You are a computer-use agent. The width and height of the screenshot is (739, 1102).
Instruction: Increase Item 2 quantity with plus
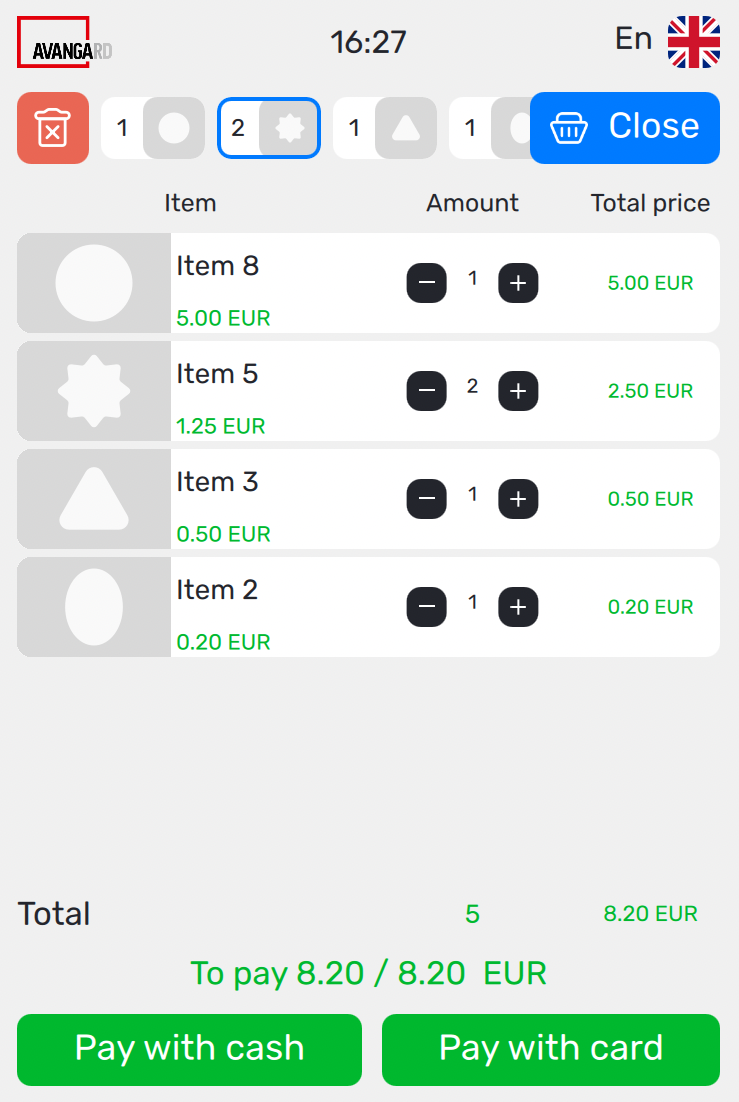[x=518, y=607]
